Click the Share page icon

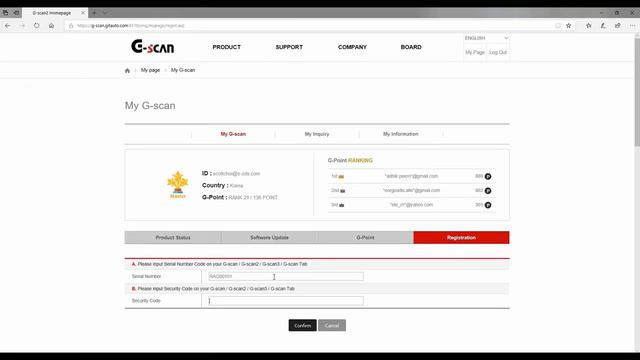(618, 26)
